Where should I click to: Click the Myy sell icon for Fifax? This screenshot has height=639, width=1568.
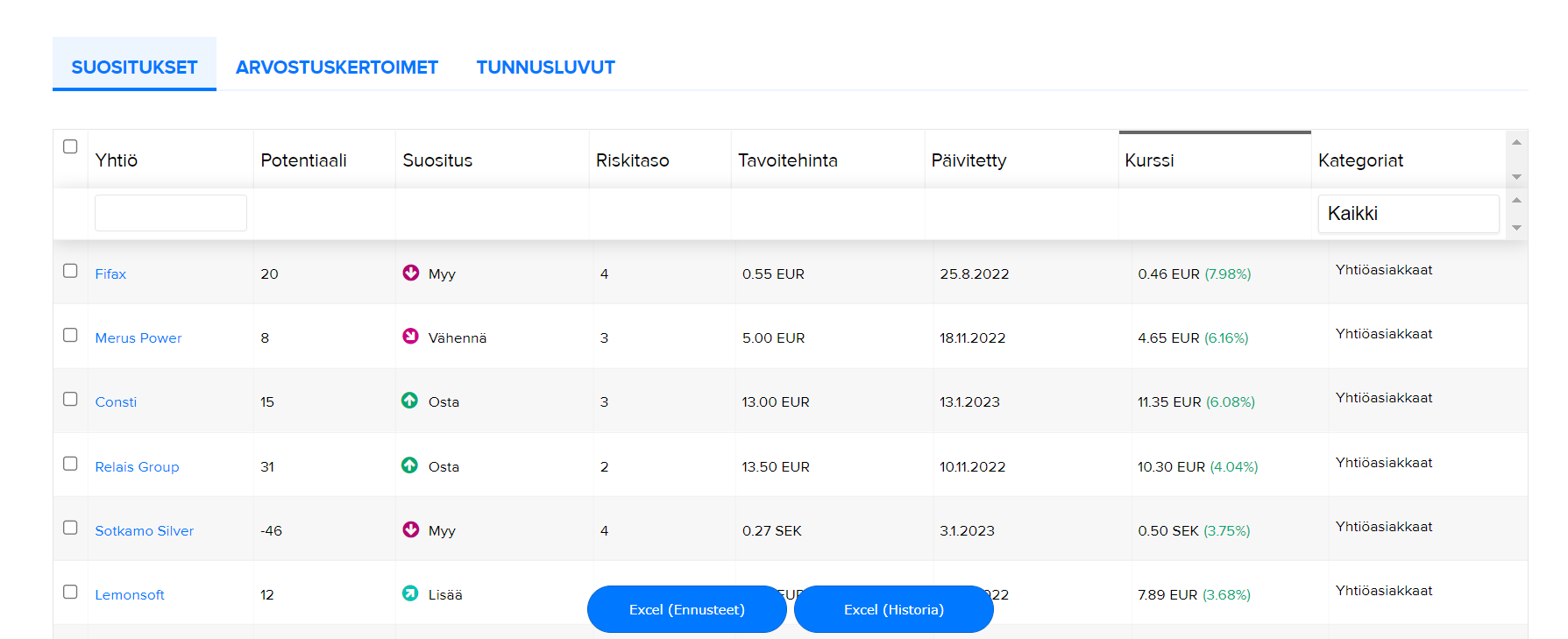(410, 273)
